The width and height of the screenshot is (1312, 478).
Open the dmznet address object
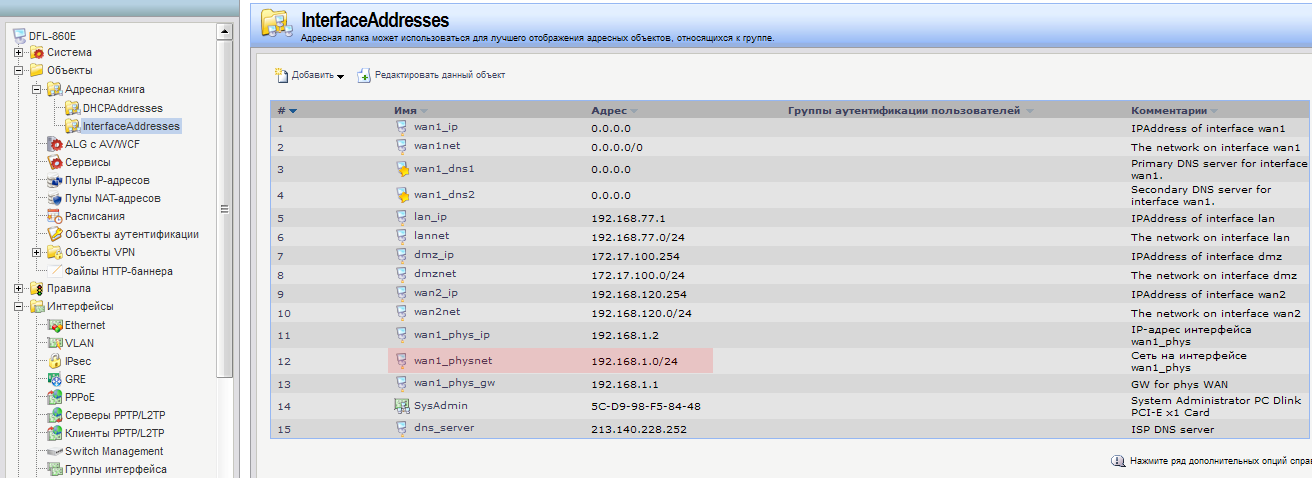click(x=435, y=275)
